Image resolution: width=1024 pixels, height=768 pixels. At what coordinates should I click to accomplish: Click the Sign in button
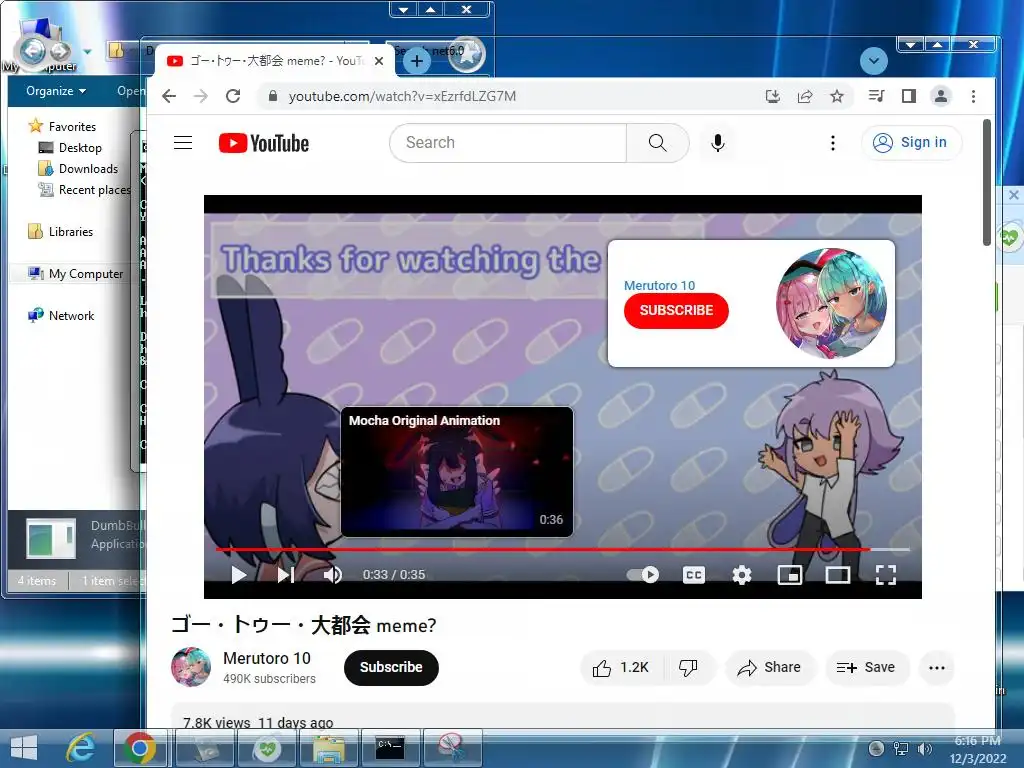pyautogui.click(x=911, y=142)
